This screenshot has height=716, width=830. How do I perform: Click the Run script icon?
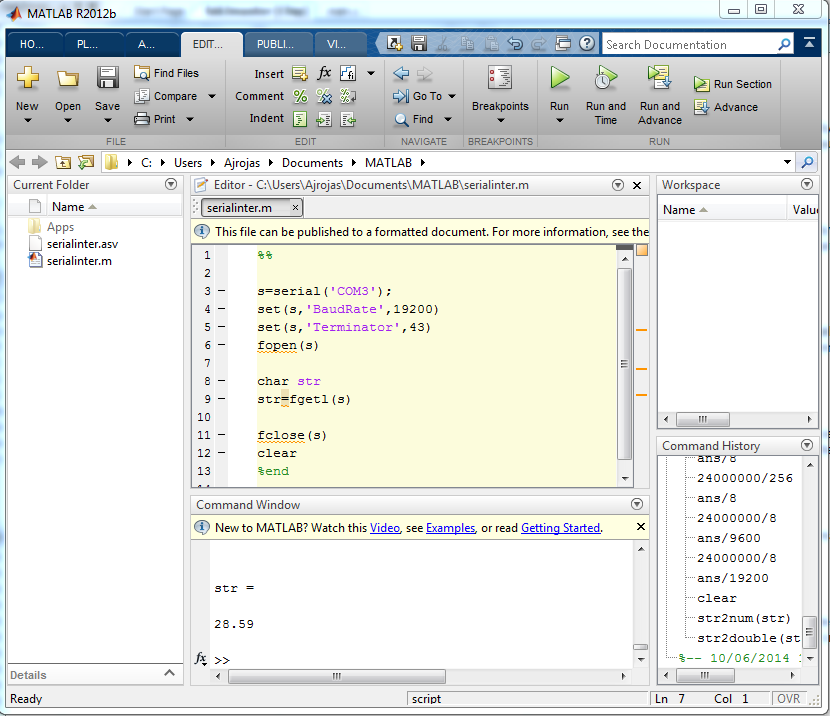point(559,79)
